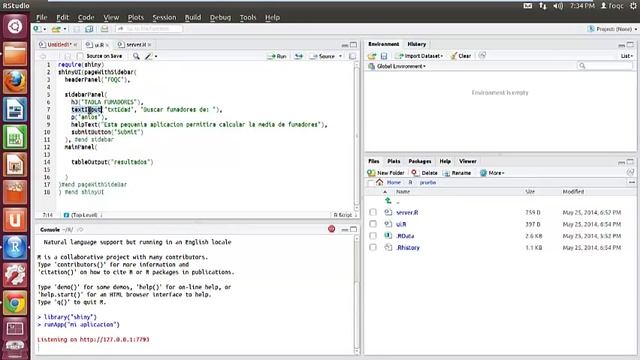Image resolution: width=640 pixels, height=360 pixels.
Task: Open Google Chrome from the launcher
Action: click(x=15, y=303)
